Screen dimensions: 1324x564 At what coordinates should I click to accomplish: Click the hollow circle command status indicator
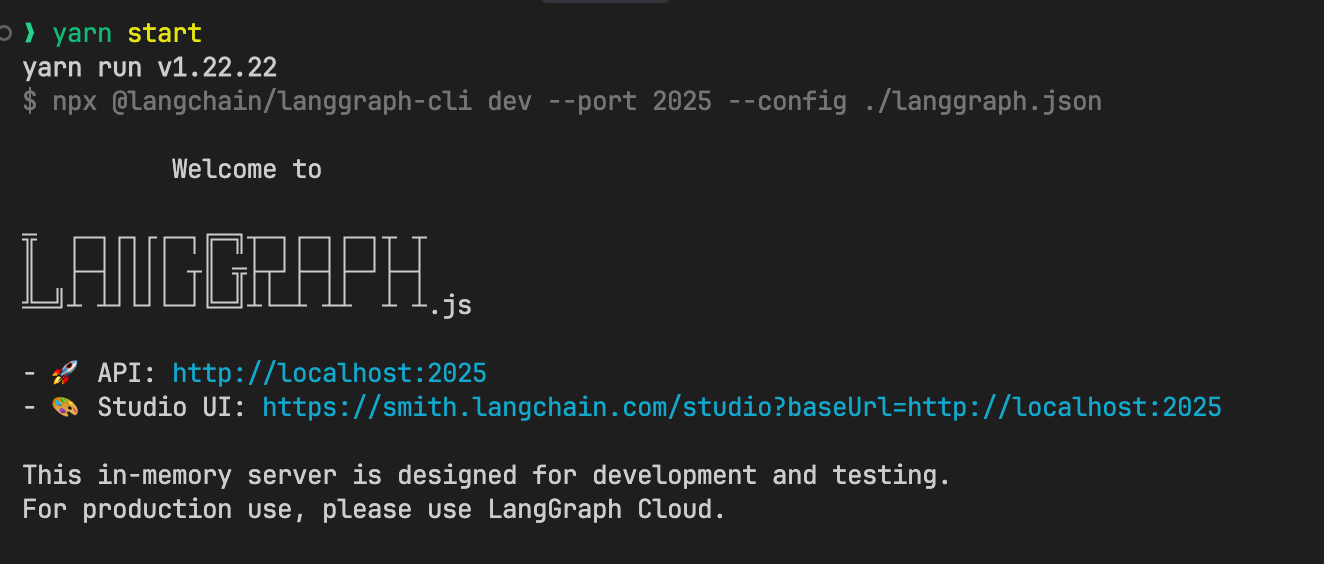(6, 33)
